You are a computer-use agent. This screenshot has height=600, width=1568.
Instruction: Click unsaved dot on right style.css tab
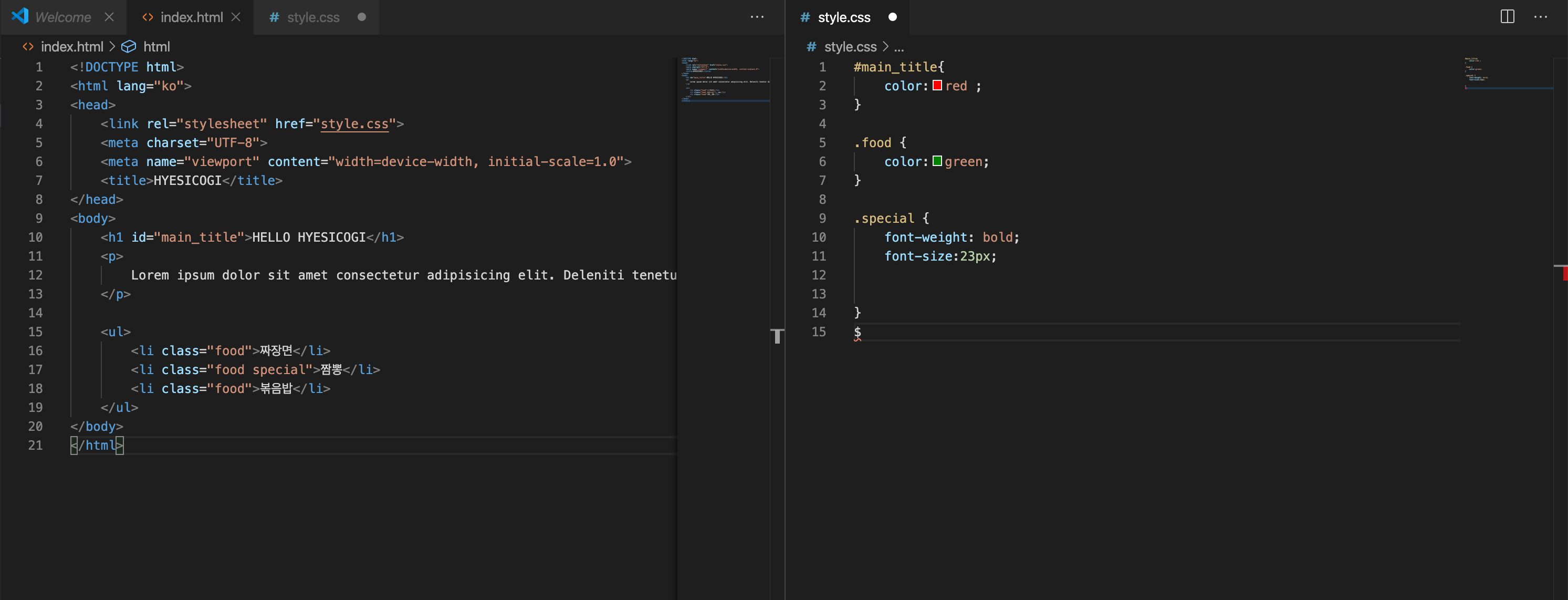pyautogui.click(x=892, y=17)
